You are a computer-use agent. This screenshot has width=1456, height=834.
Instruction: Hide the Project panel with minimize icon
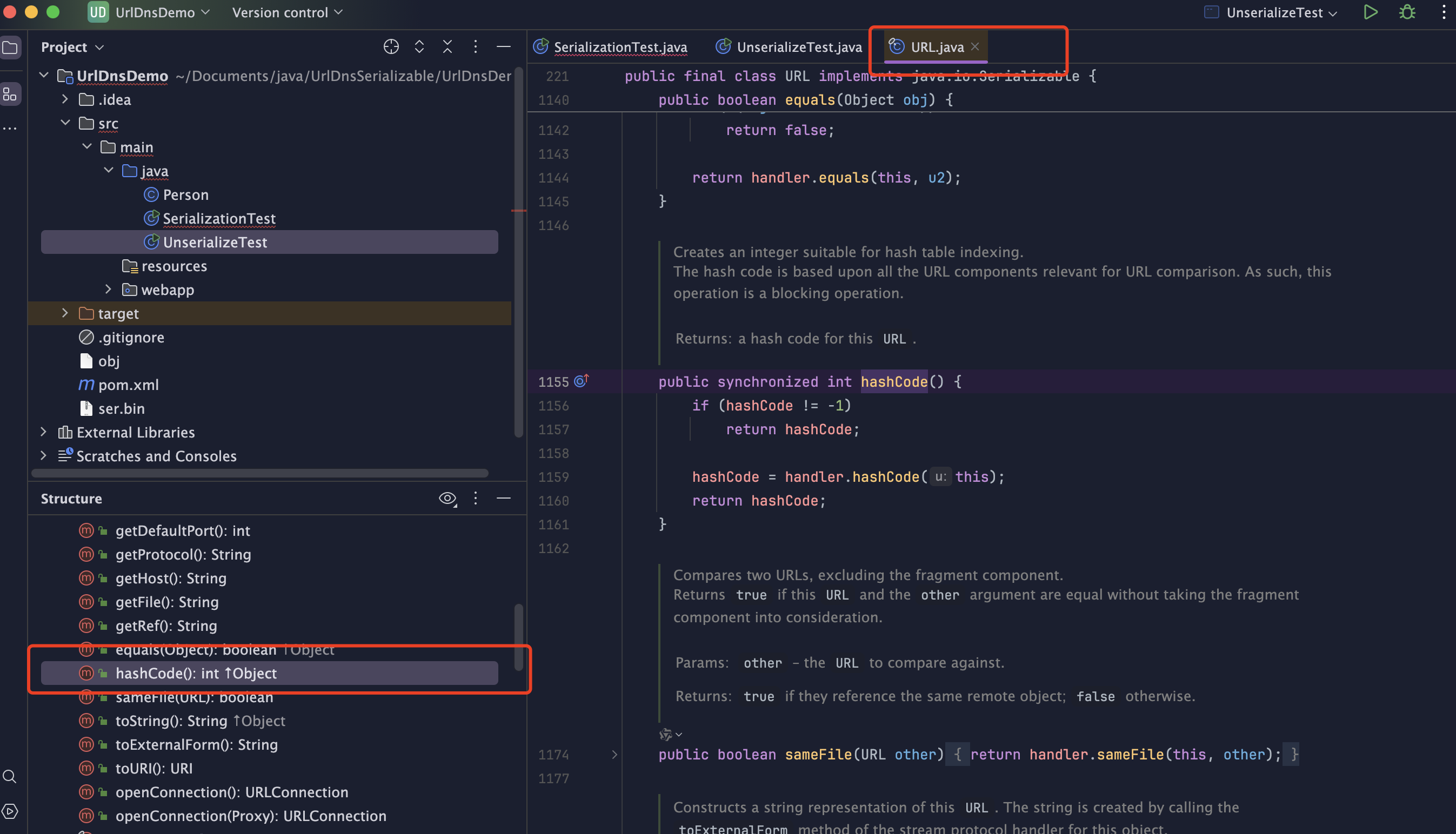[x=504, y=47]
